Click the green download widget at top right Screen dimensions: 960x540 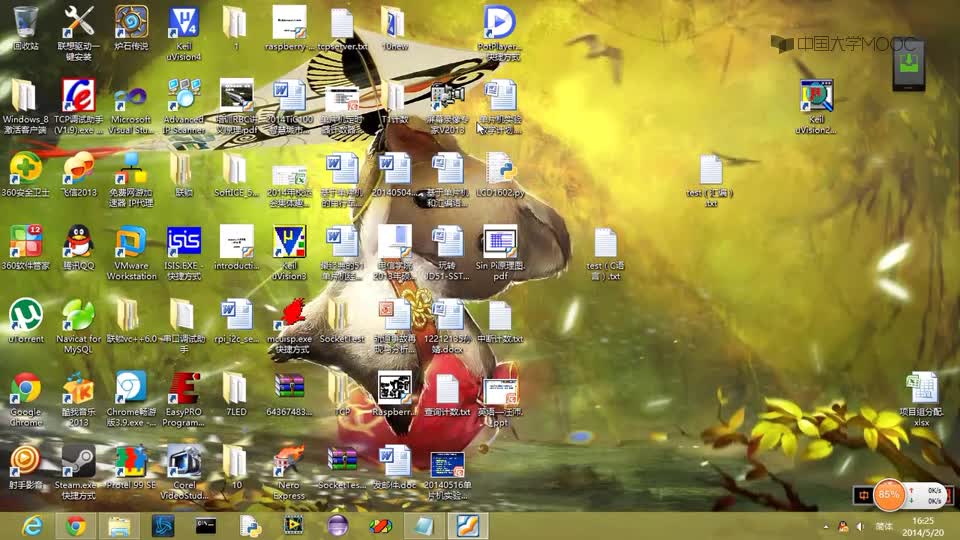[909, 64]
